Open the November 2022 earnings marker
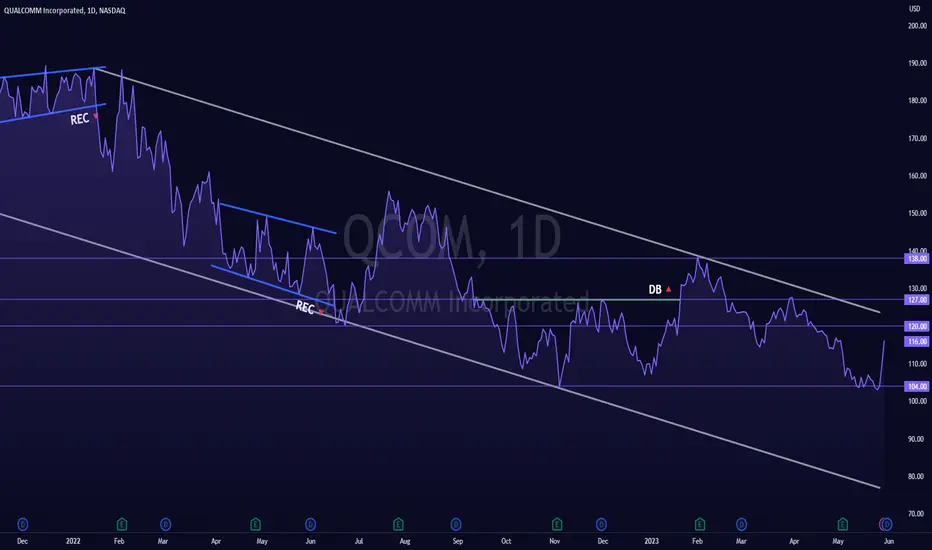 click(x=557, y=524)
